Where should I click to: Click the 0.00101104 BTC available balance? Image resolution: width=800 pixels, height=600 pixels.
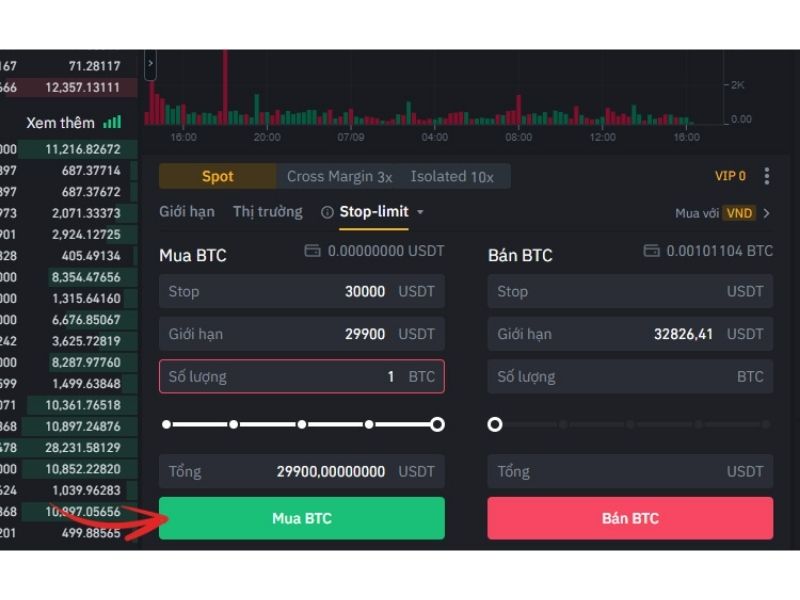[719, 251]
